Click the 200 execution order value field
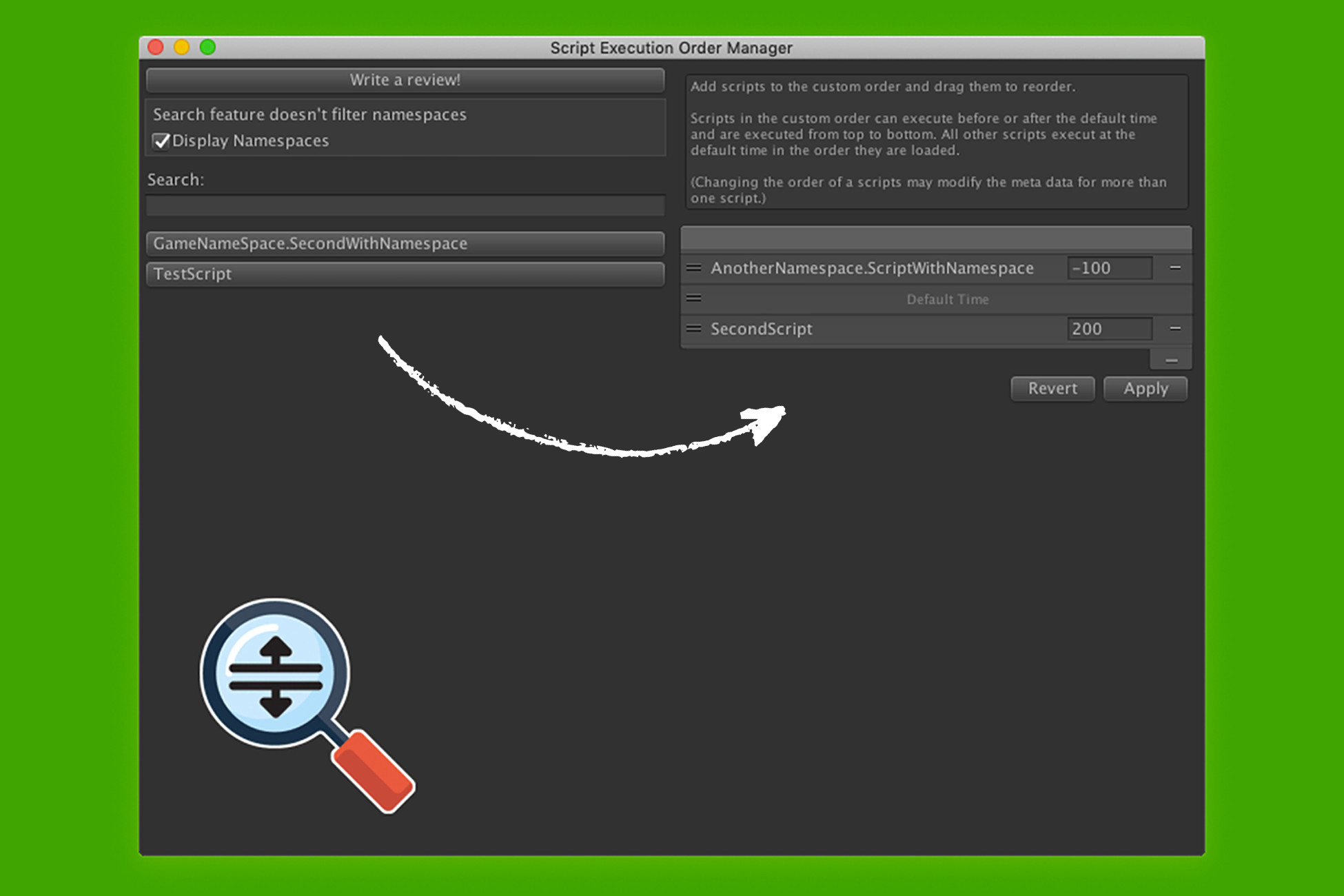1344x896 pixels. tap(1110, 329)
